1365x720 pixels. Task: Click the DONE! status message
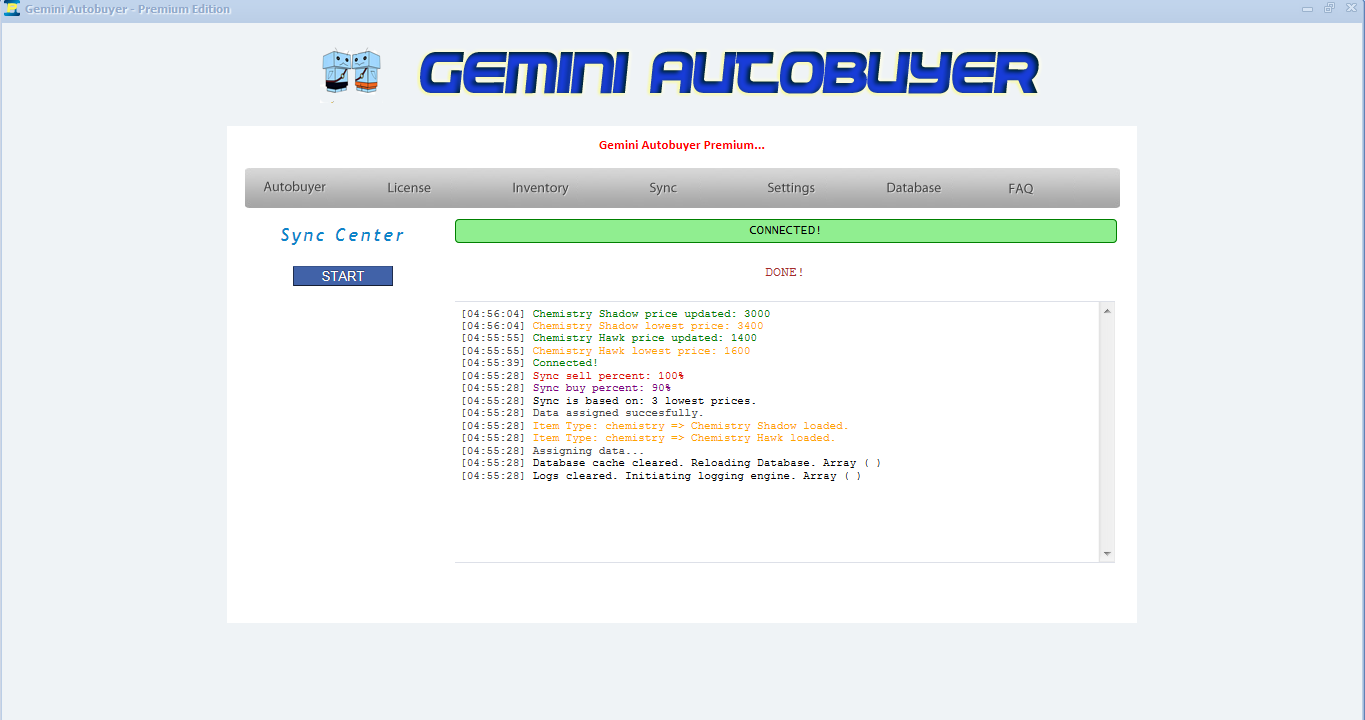point(784,272)
